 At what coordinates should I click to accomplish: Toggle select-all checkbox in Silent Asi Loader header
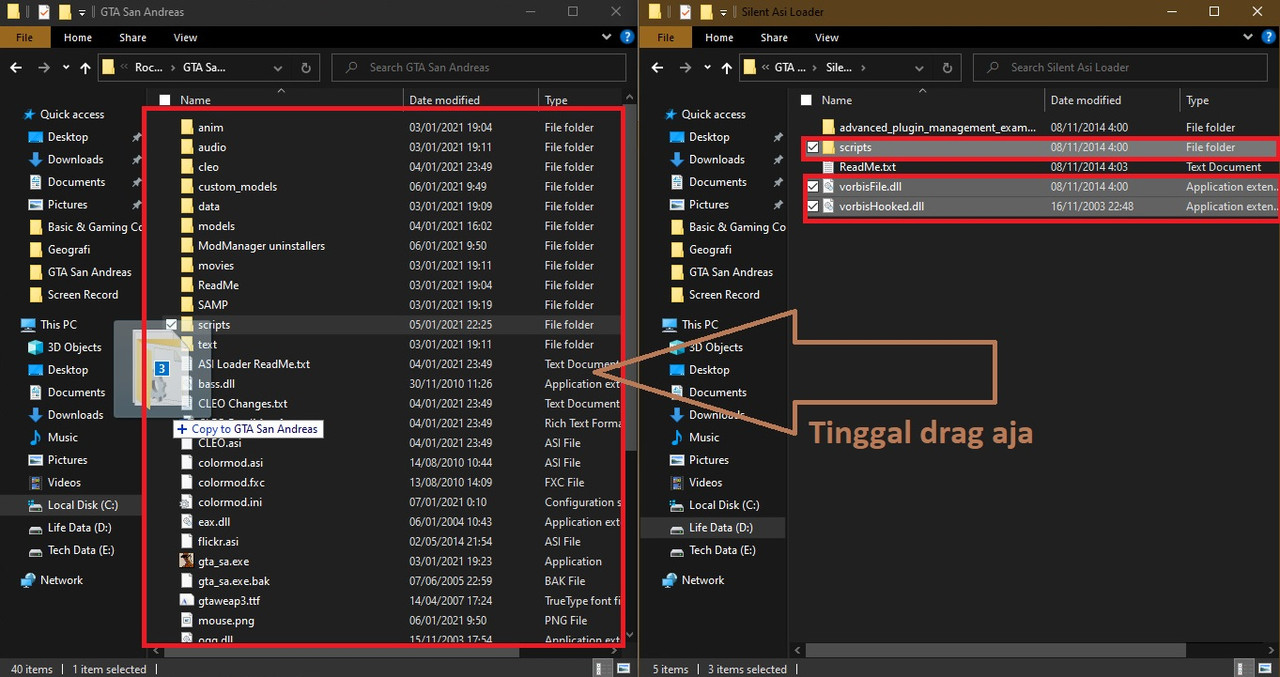tap(806, 101)
